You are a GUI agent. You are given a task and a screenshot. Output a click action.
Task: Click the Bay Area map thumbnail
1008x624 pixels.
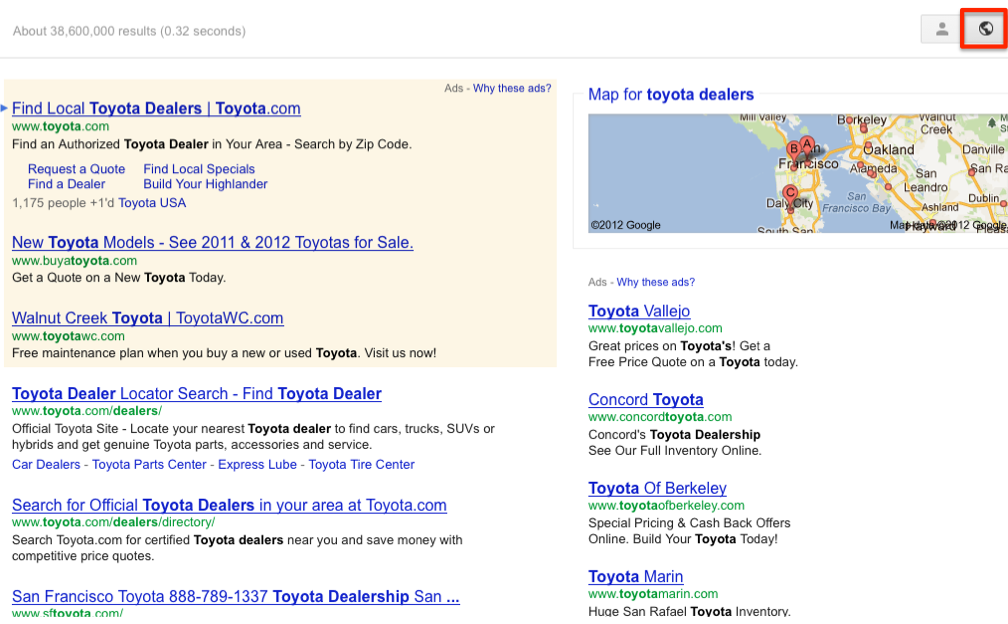(x=798, y=174)
